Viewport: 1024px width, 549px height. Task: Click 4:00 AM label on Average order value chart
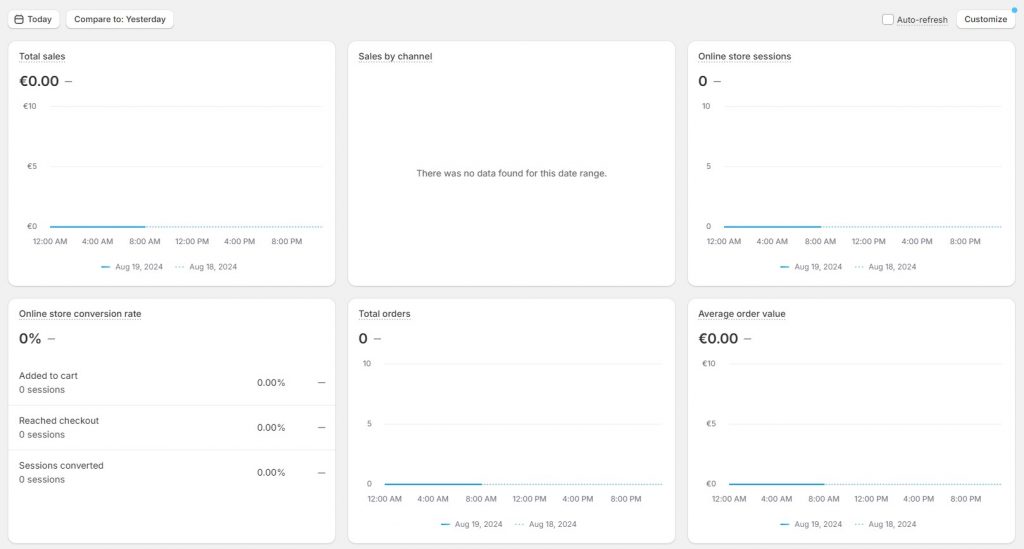point(776,499)
